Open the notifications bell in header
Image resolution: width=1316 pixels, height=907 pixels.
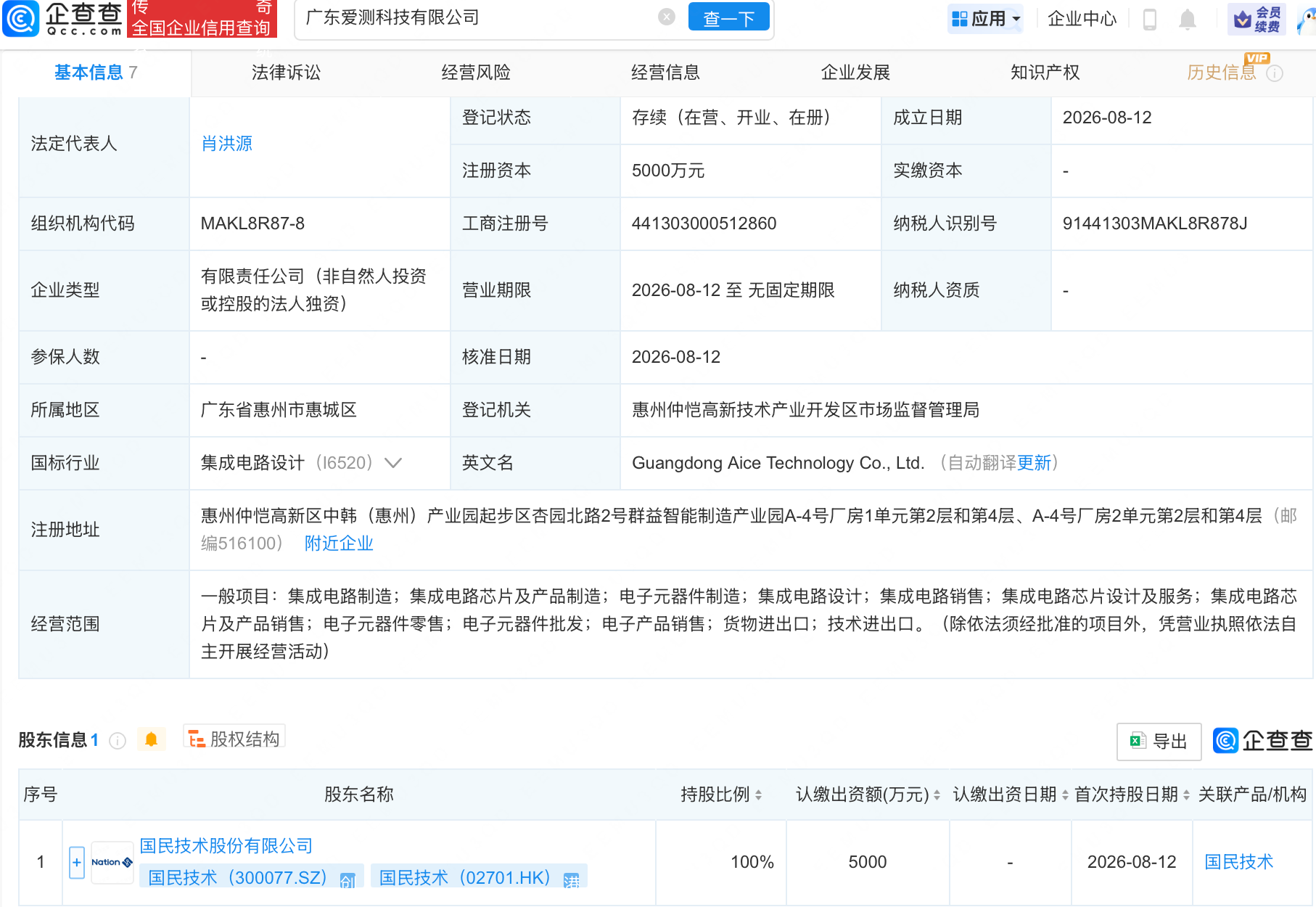(1188, 19)
